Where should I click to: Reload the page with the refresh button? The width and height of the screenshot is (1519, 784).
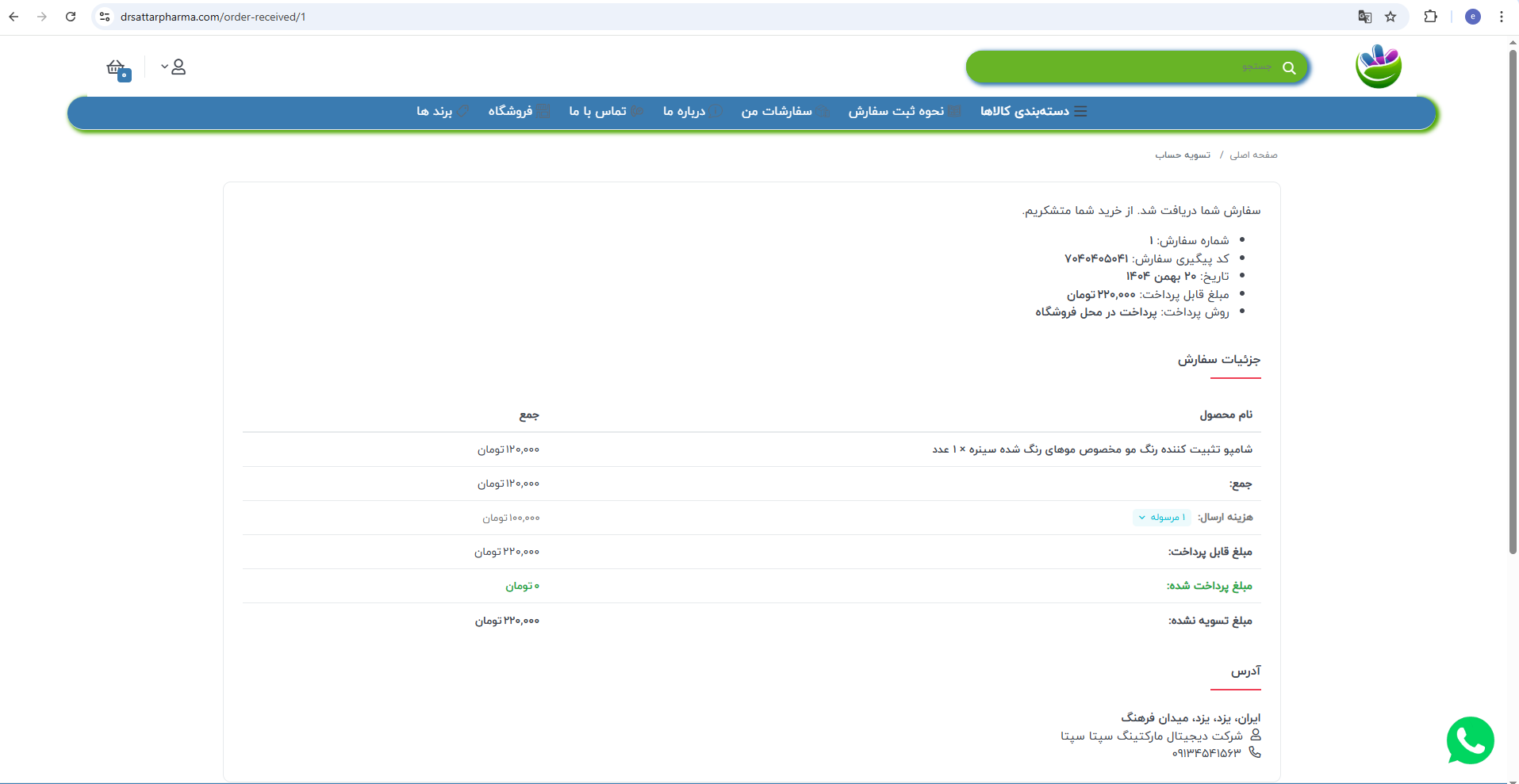(71, 17)
